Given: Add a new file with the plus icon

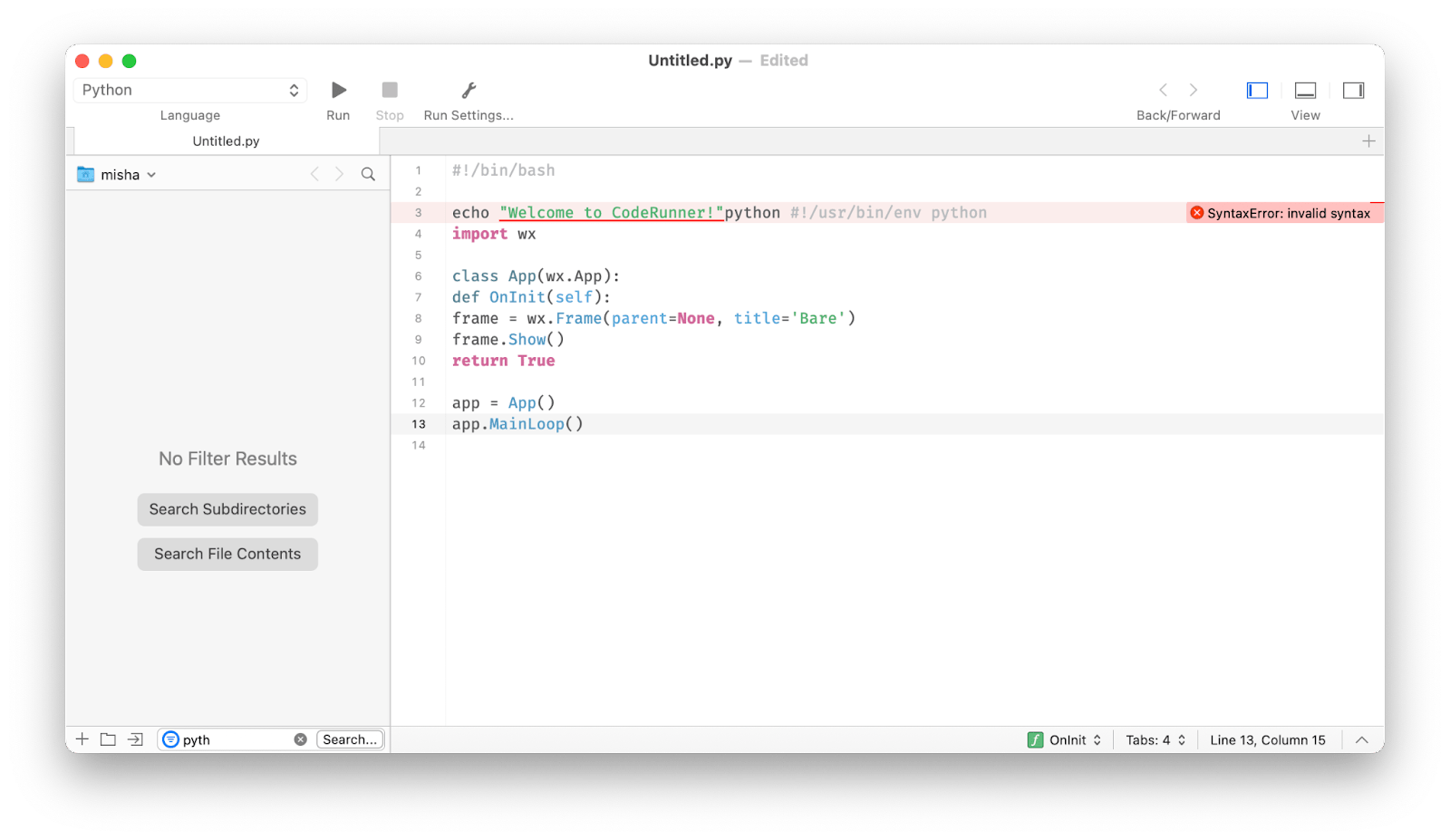Looking at the screenshot, I should (82, 739).
